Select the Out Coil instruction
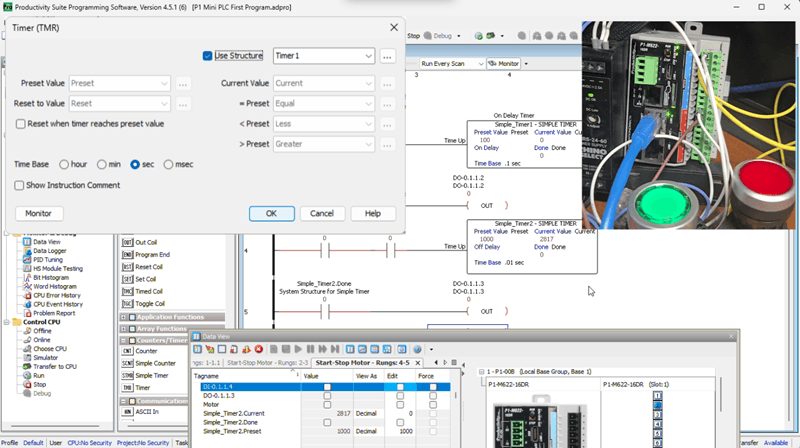 (146, 242)
